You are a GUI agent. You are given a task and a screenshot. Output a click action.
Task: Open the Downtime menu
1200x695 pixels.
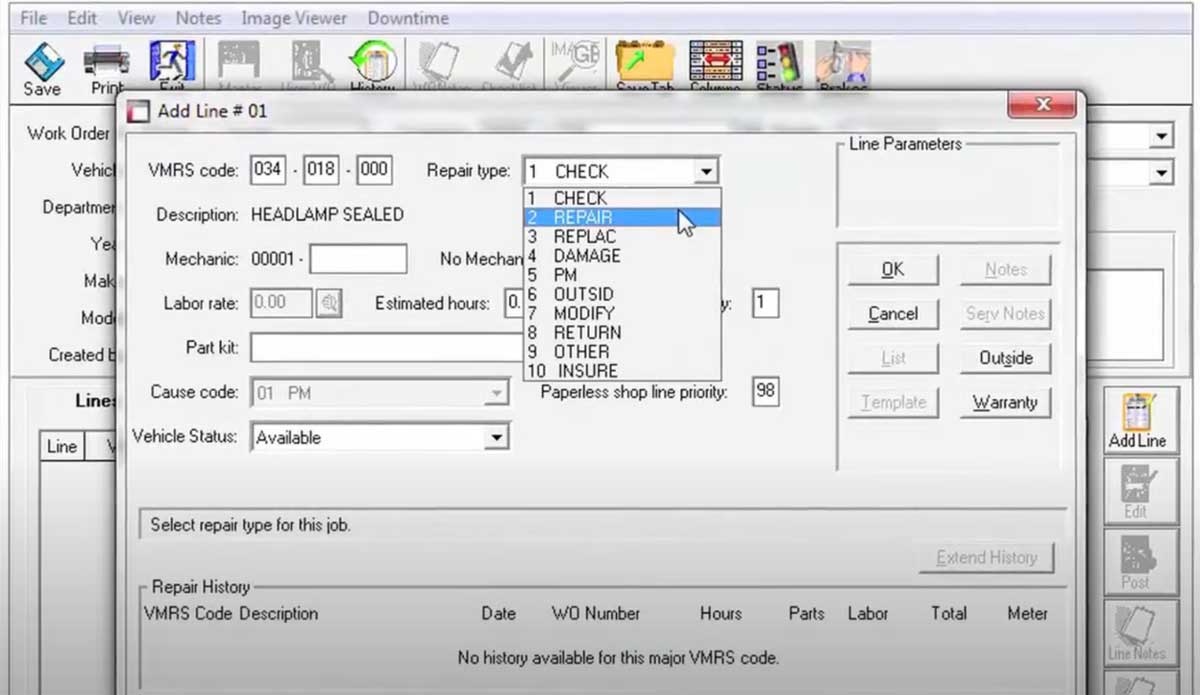[407, 17]
